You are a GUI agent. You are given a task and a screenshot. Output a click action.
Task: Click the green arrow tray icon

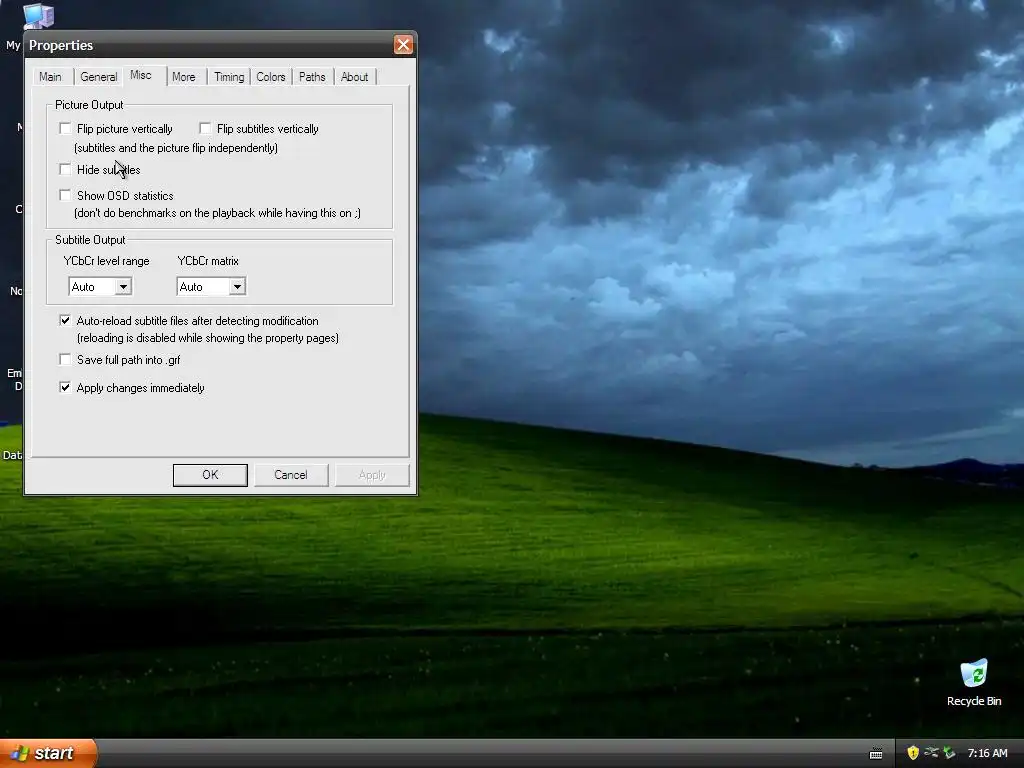coord(950,753)
